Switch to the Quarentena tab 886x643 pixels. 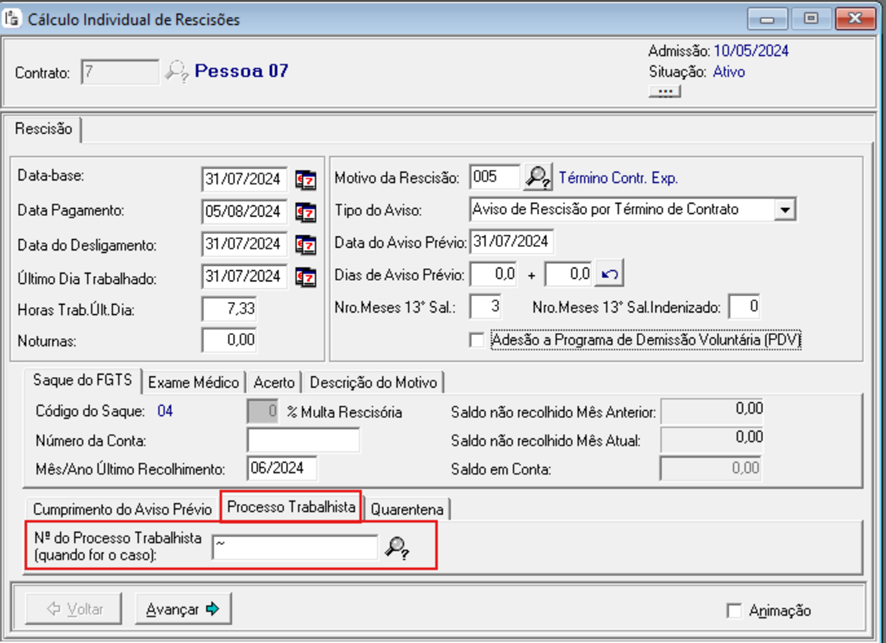coord(407,509)
